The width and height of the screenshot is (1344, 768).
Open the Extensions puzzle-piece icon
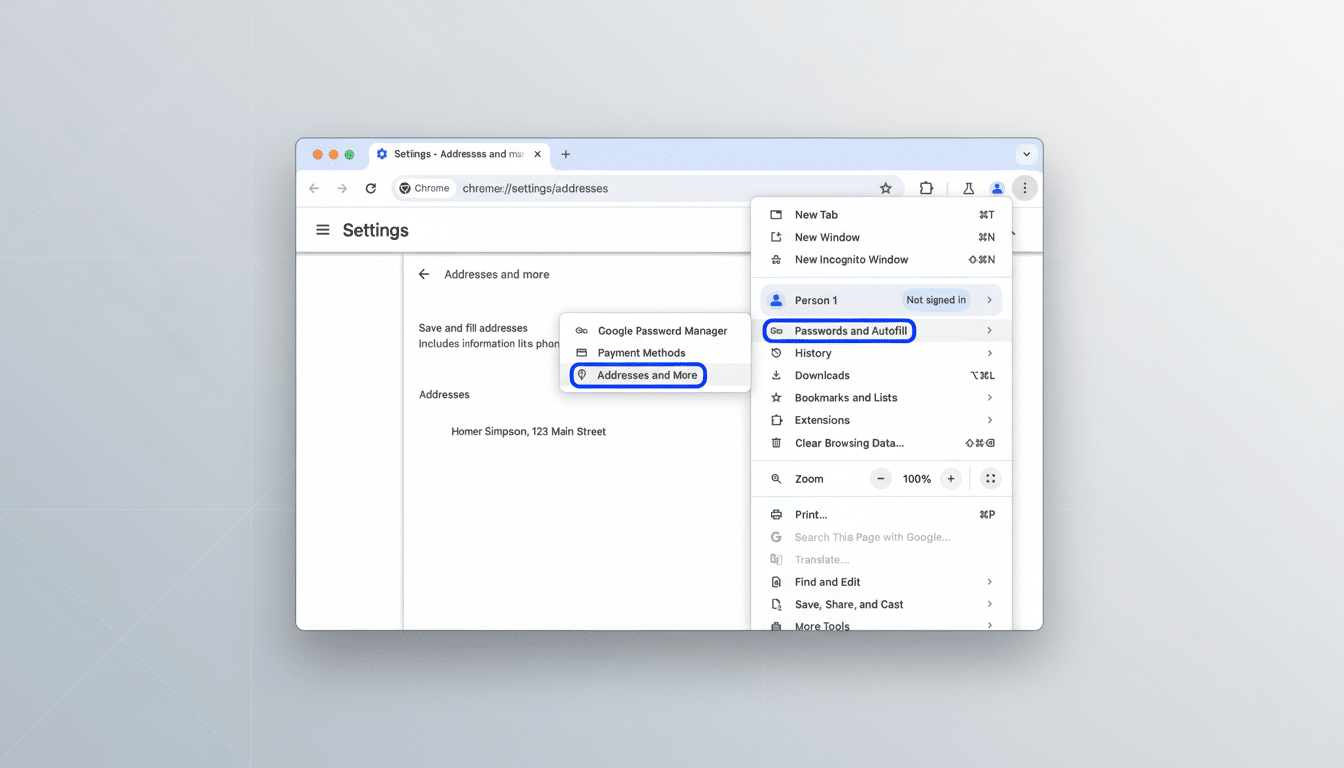click(926, 188)
